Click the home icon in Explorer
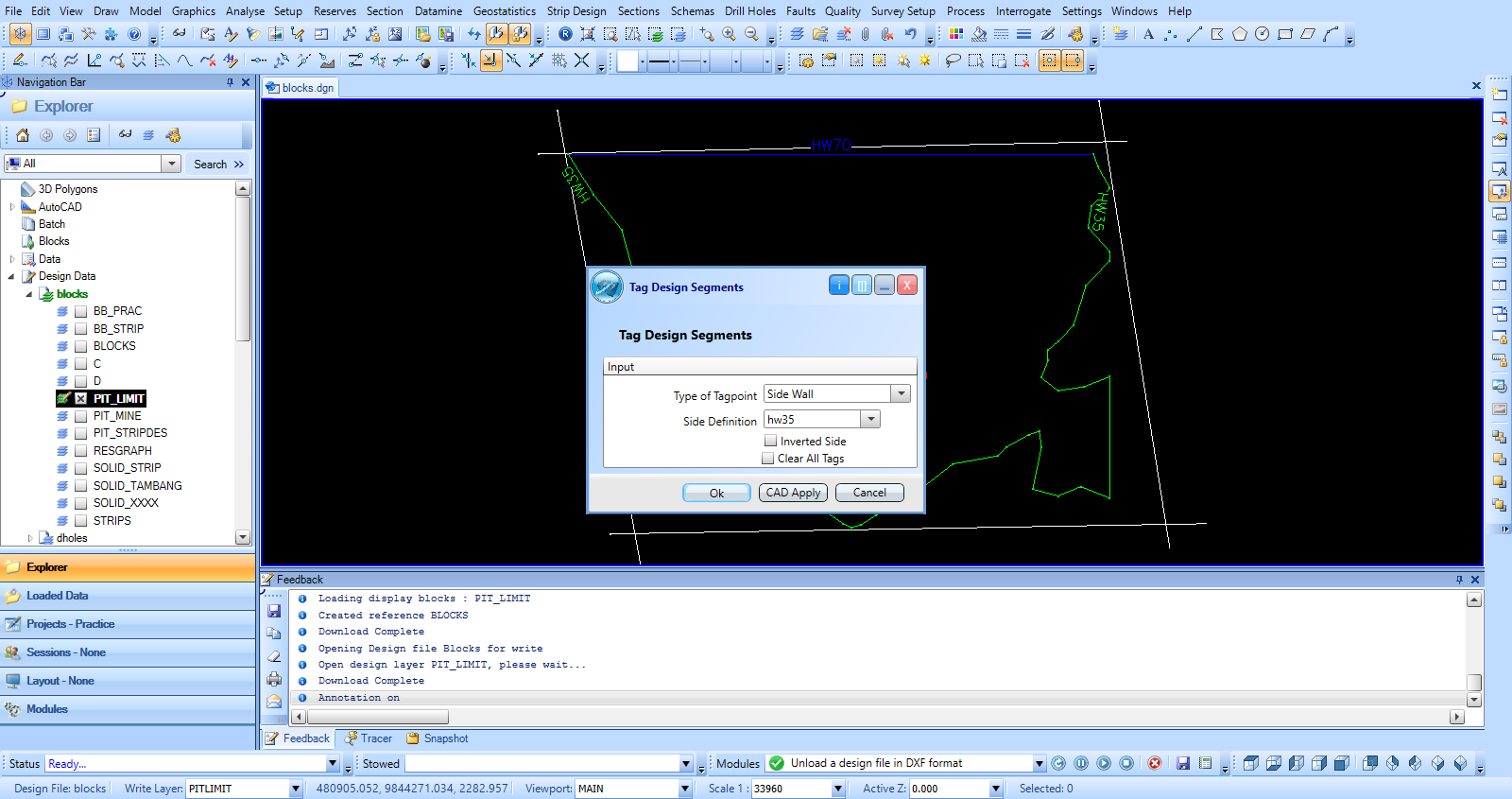Screen dimensions: 1512x799 pyautogui.click(x=23, y=135)
